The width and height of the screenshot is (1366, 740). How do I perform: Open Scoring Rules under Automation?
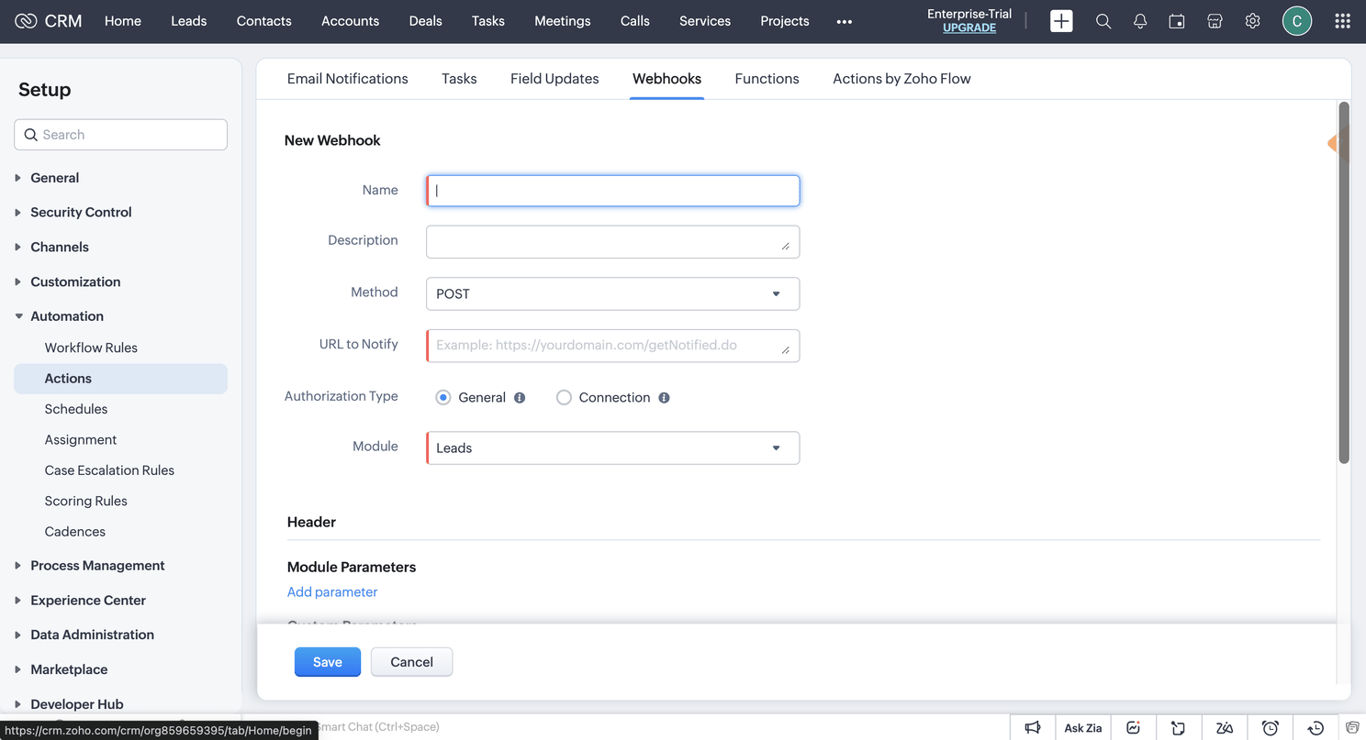(86, 501)
